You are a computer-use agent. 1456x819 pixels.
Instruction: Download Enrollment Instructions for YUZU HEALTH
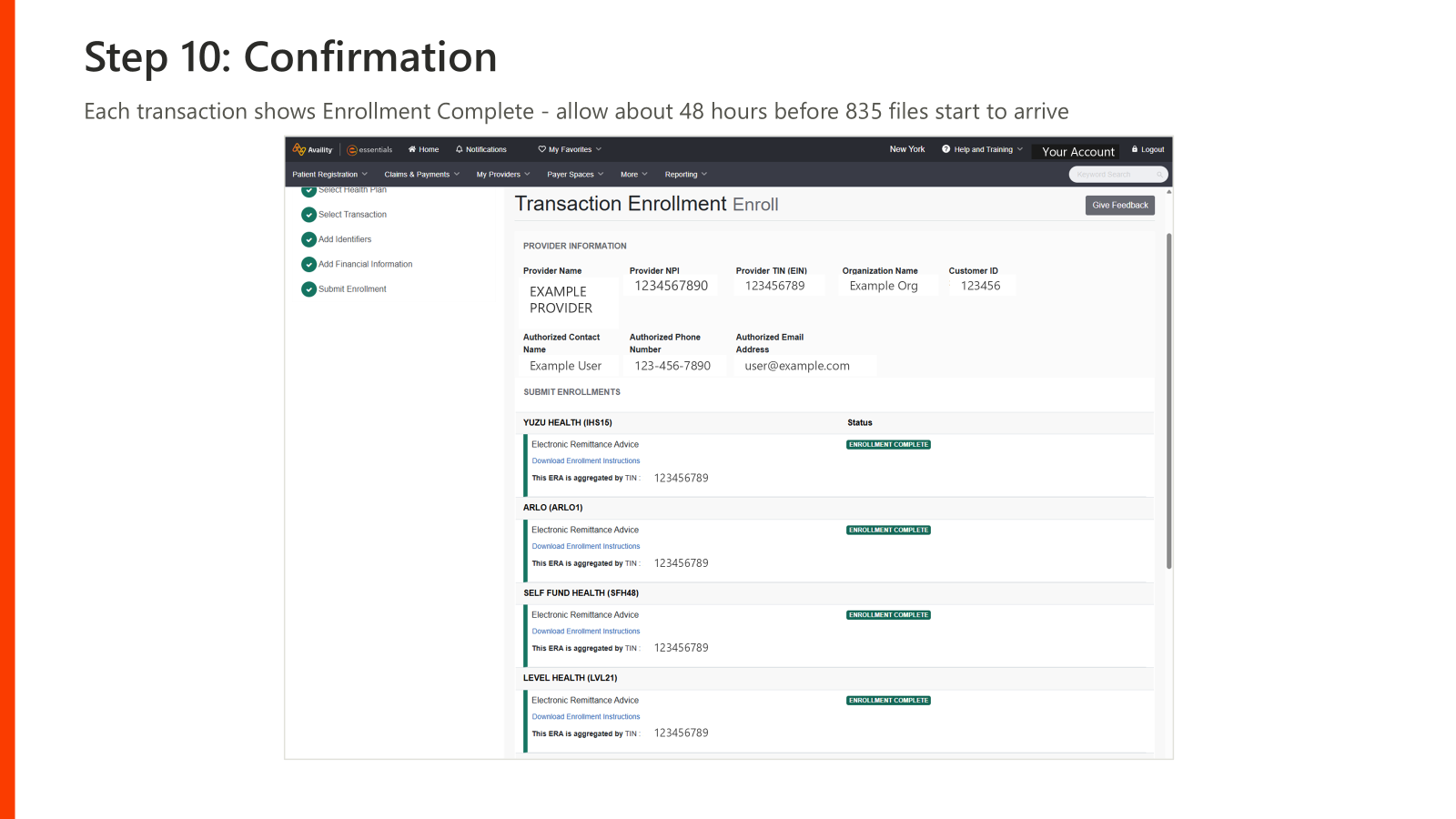tap(586, 461)
